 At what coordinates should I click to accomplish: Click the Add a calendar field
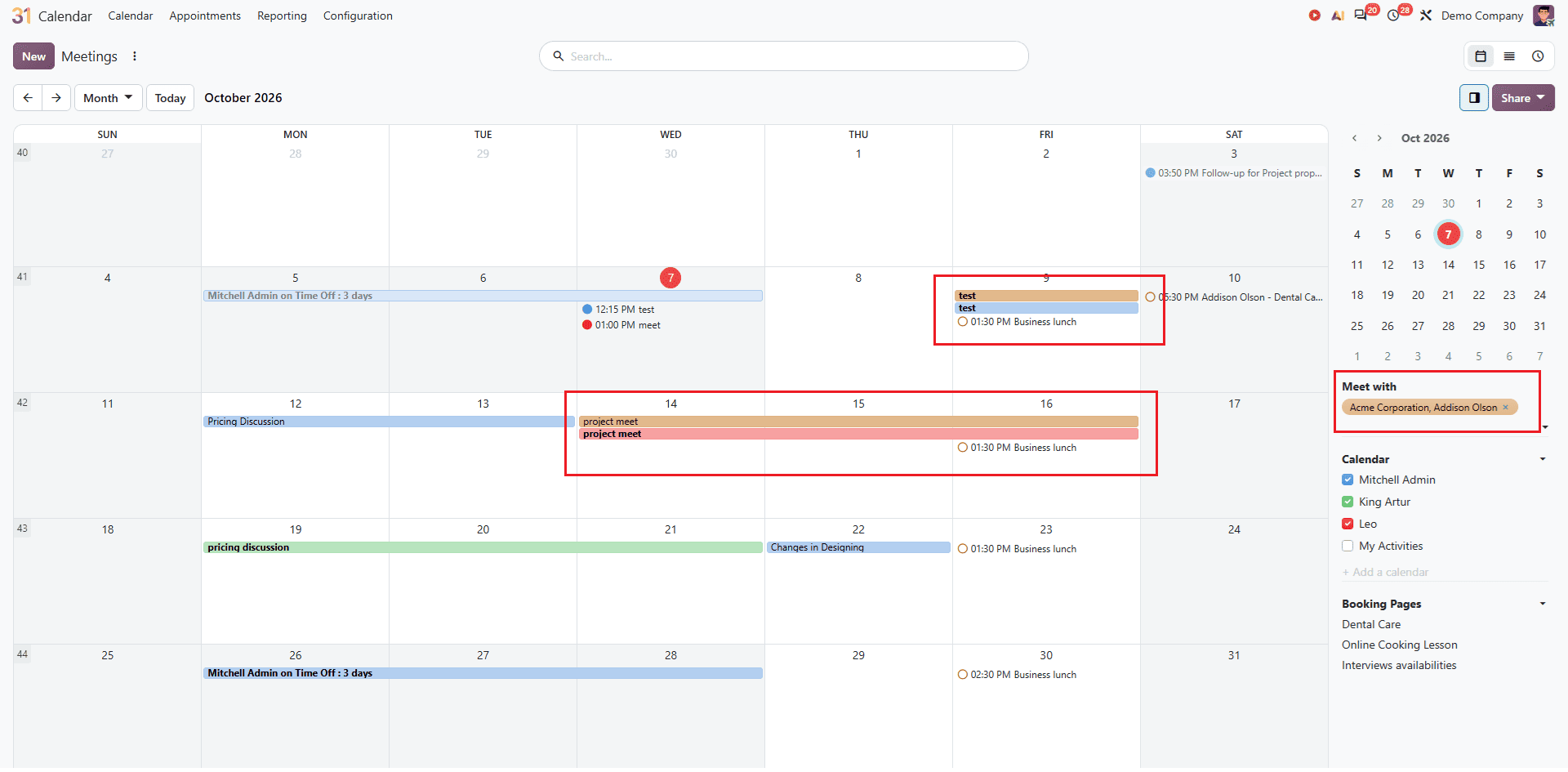1444,573
